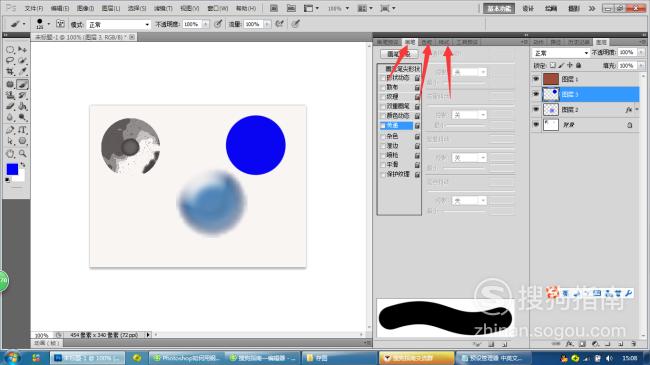Select the Elliptical Marquee tool
This screenshot has width=650, height=365.
10,50
